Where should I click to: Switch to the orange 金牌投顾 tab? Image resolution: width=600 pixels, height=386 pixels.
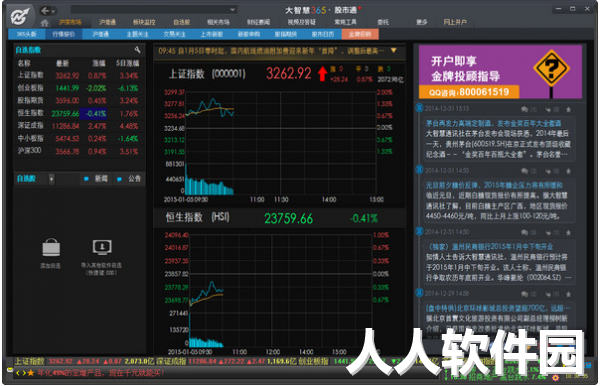[x=360, y=34]
